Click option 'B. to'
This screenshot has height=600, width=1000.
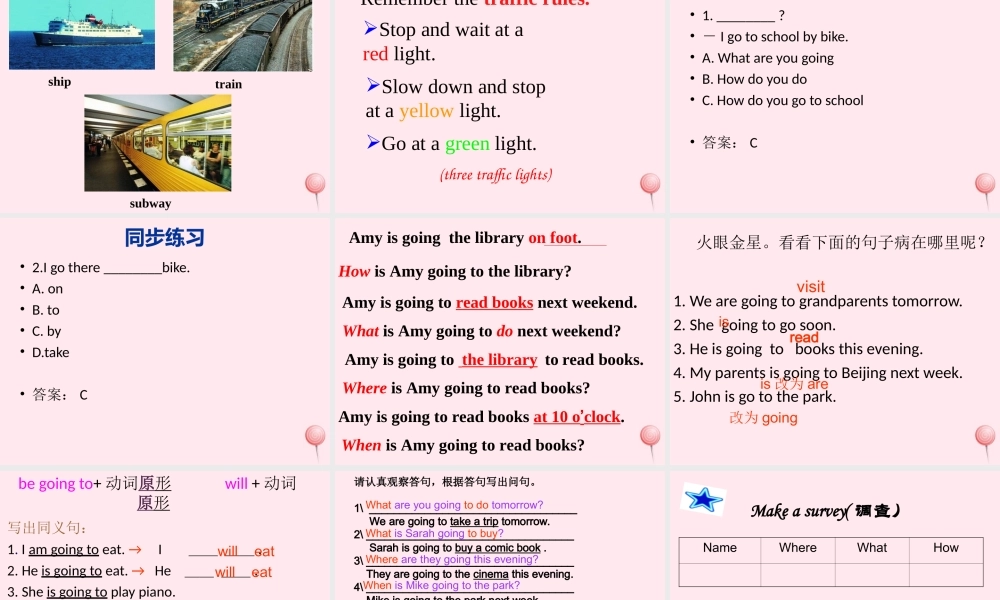pos(46,310)
